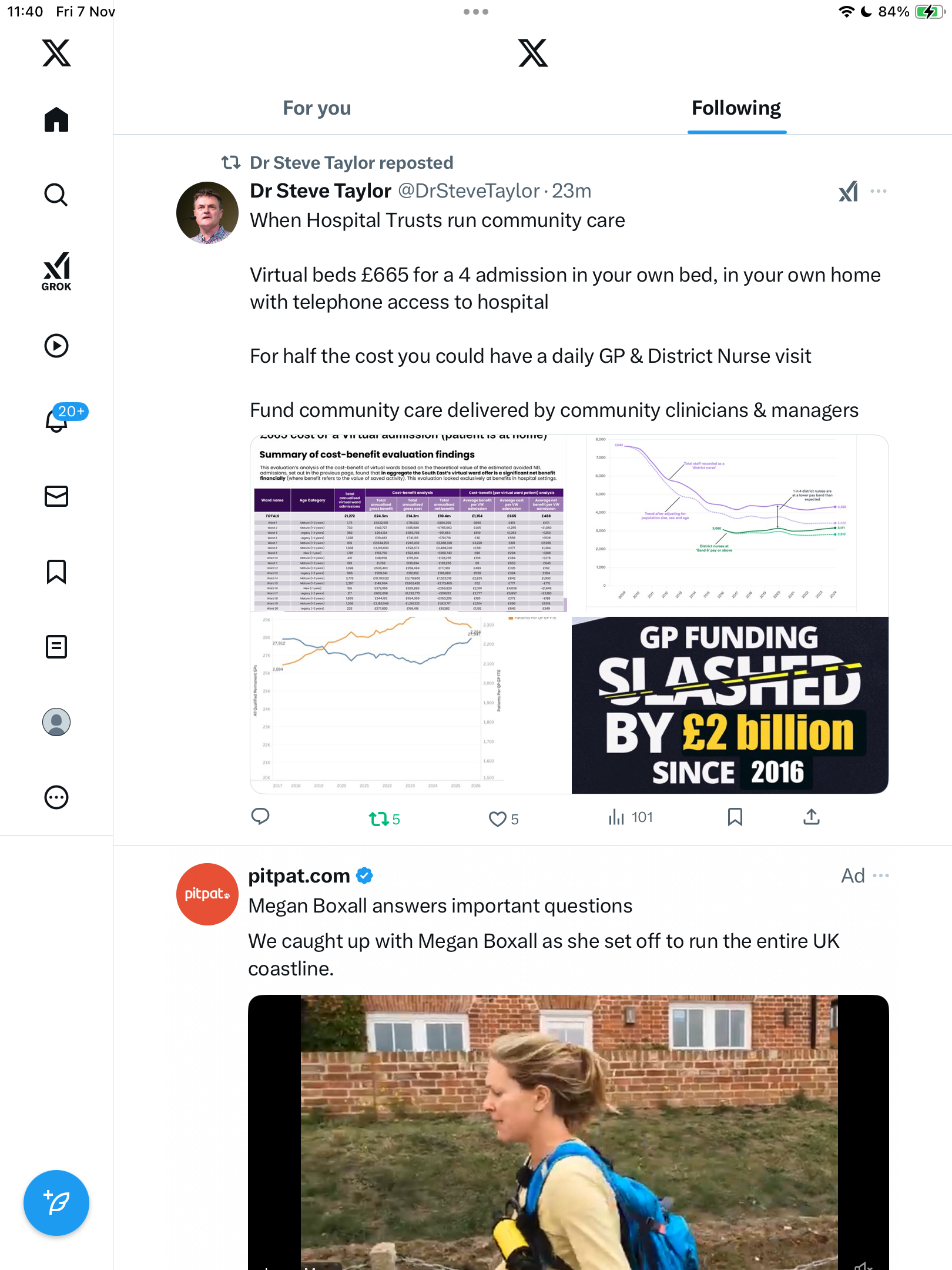Open Bookmarks in the sidebar
The width and height of the screenshot is (952, 1270).
point(56,571)
